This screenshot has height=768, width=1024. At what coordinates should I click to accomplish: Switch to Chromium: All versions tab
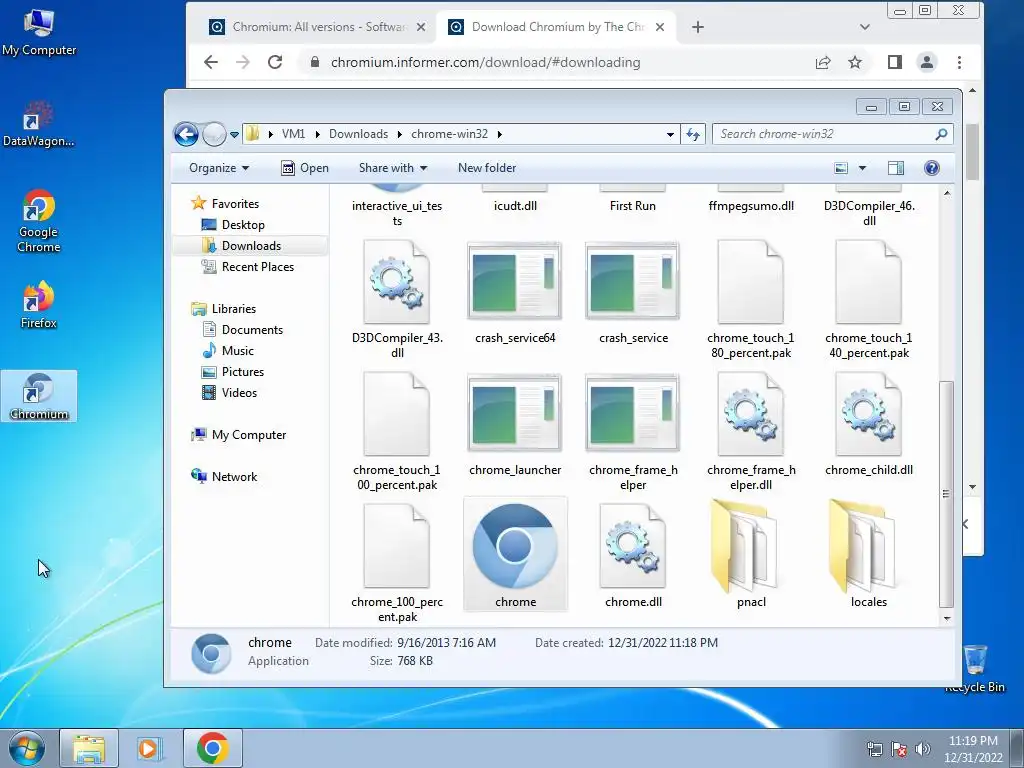tap(317, 27)
